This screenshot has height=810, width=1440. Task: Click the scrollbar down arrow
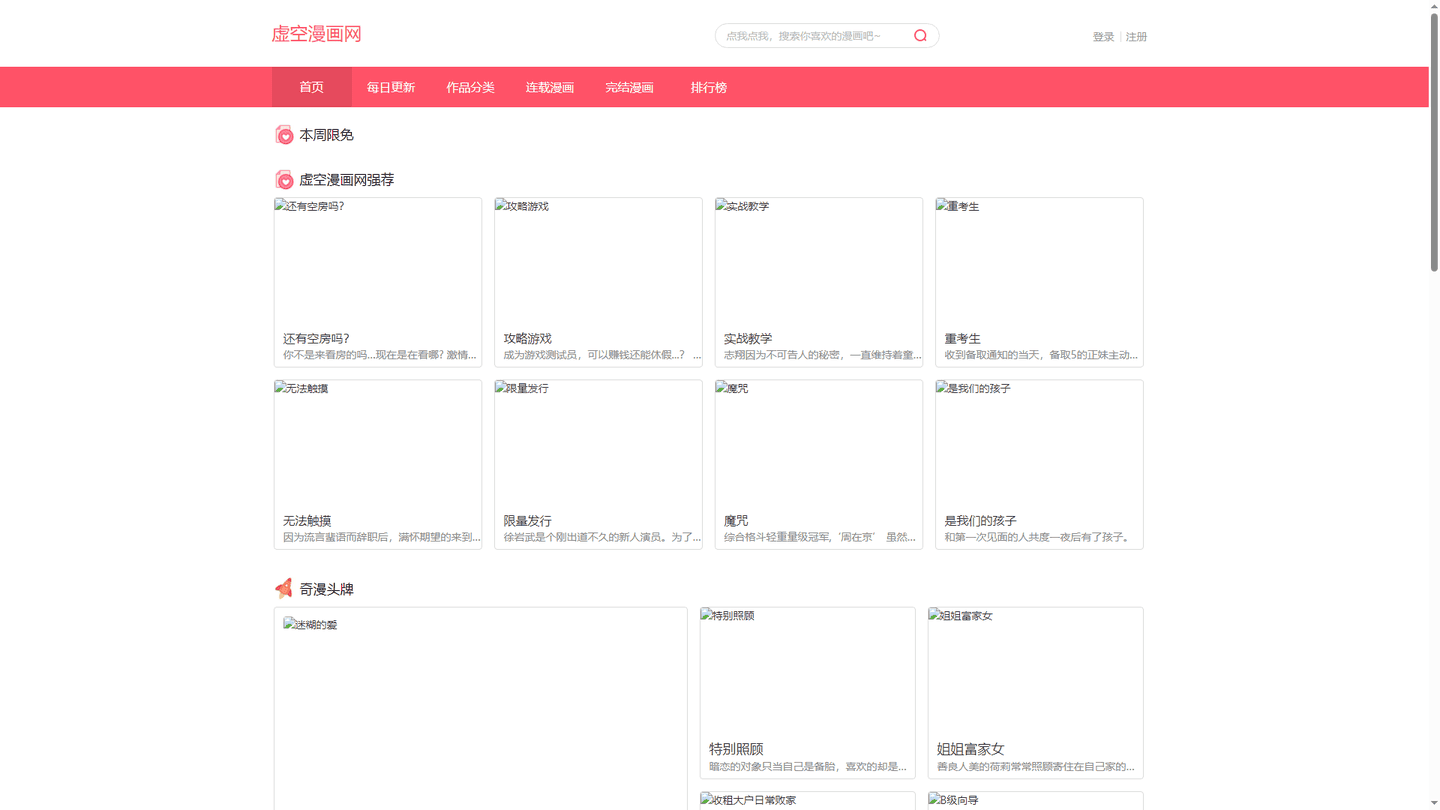[x=1434, y=803]
